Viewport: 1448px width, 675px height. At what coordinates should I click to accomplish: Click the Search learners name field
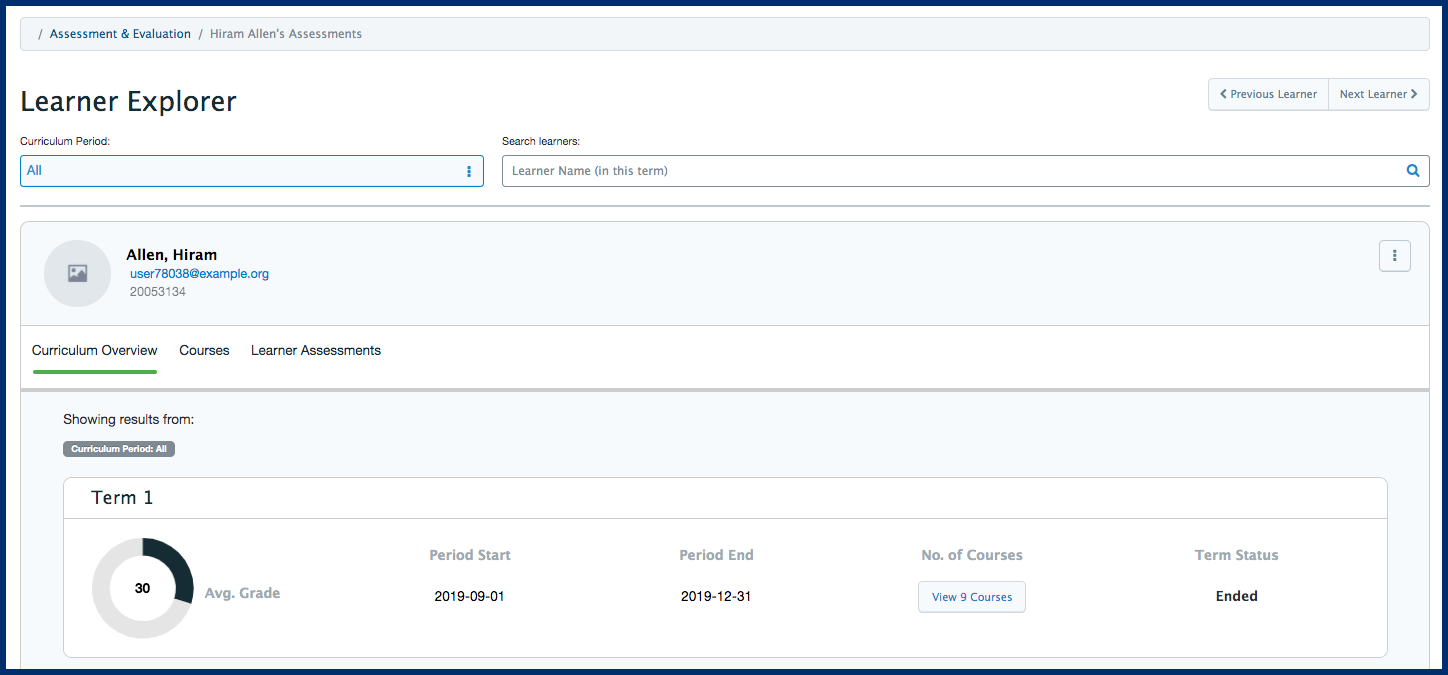tap(950, 171)
